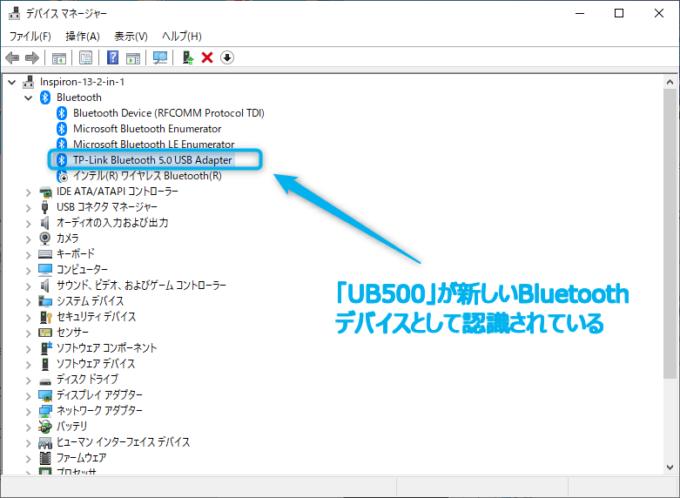Screen dimensions: 680x498
Task: Click the Back arrow toolbar icon
Action: click(12, 58)
